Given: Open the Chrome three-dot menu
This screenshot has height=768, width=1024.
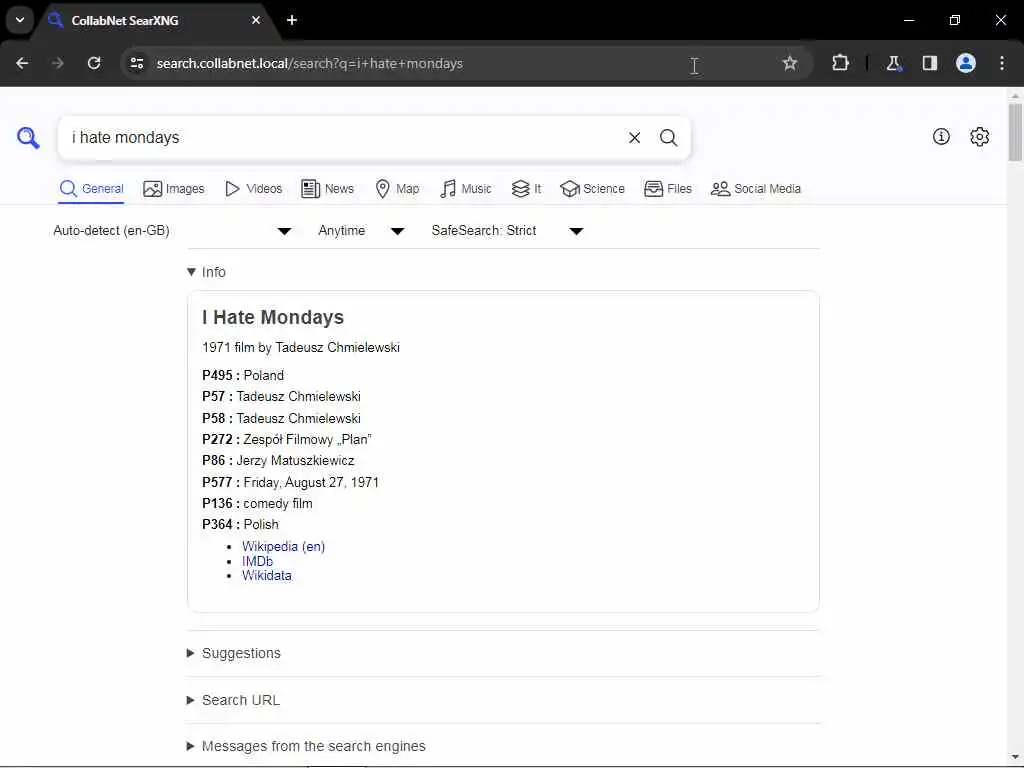Looking at the screenshot, I should pyautogui.click(x=1002, y=63).
